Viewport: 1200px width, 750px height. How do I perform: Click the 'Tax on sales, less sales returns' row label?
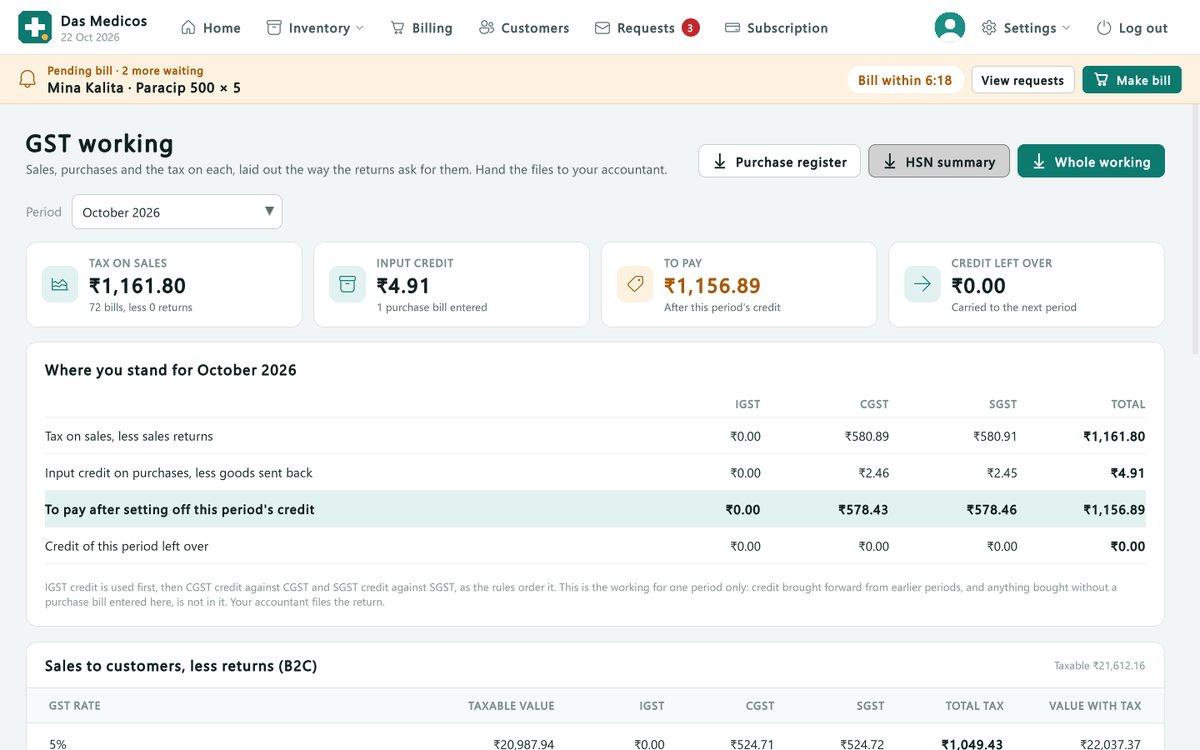(x=129, y=436)
